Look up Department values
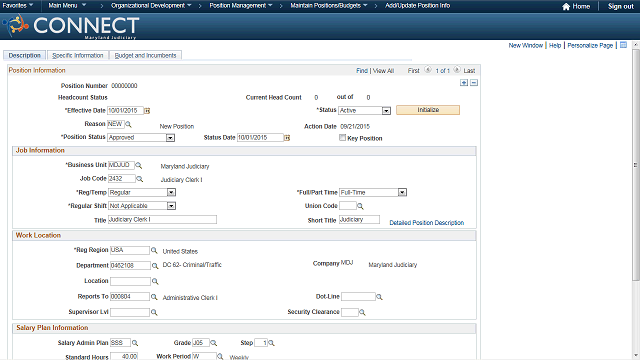The image size is (640, 360). (x=155, y=266)
